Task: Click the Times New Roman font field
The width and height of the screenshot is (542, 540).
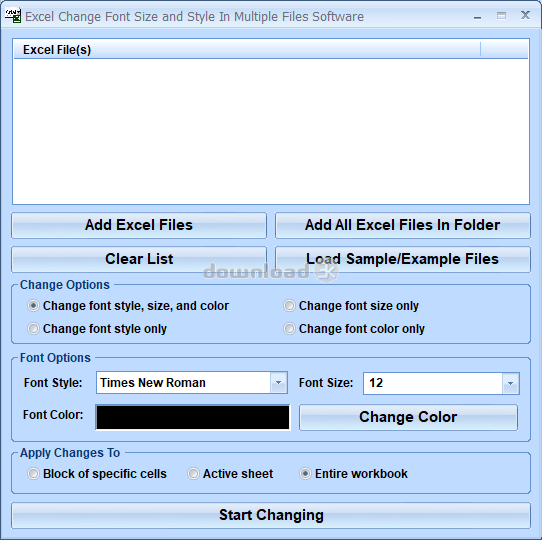Action: tap(183, 383)
